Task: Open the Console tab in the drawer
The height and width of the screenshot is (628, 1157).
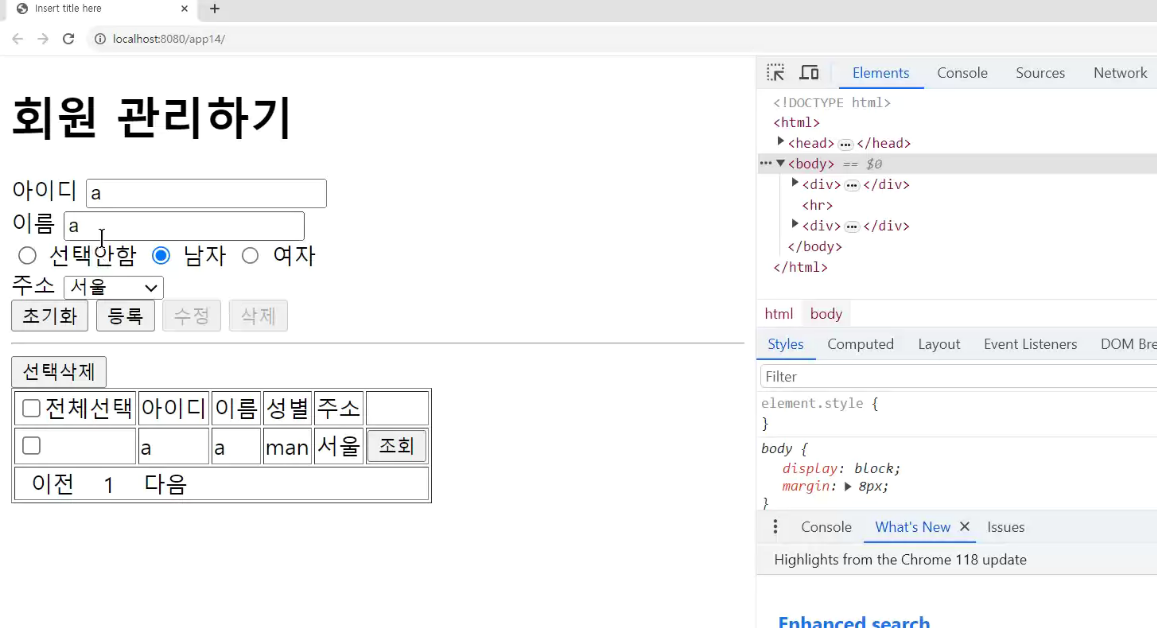Action: 826,527
